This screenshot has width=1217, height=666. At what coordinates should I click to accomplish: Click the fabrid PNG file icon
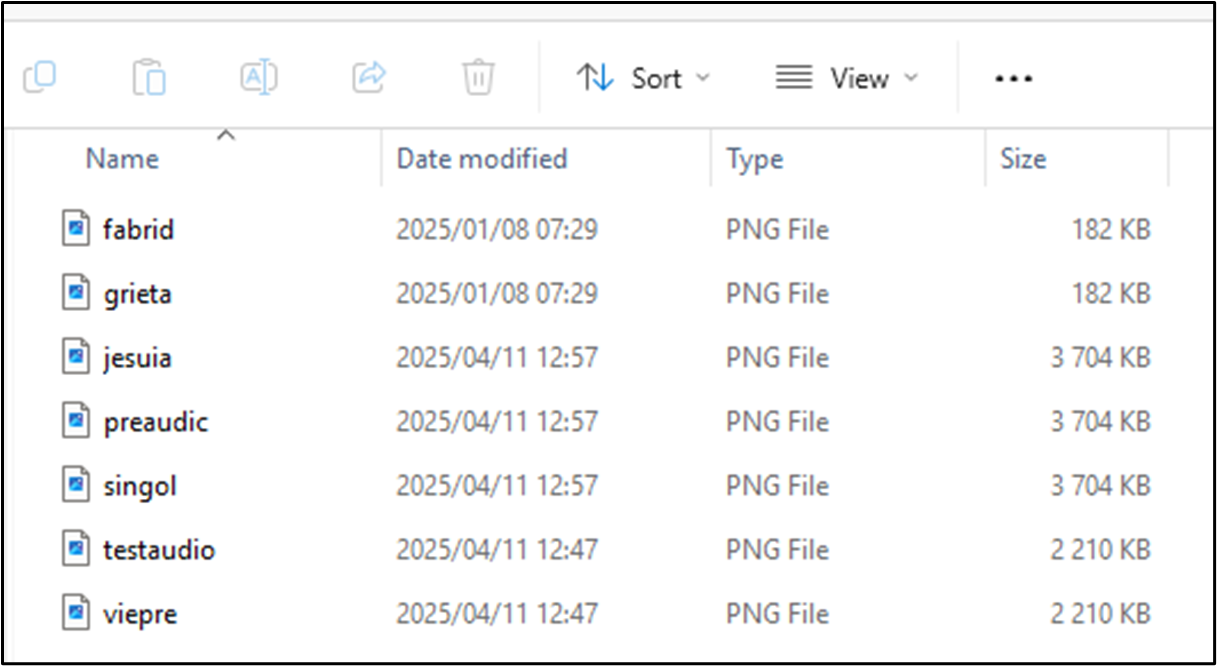pyautogui.click(x=76, y=230)
